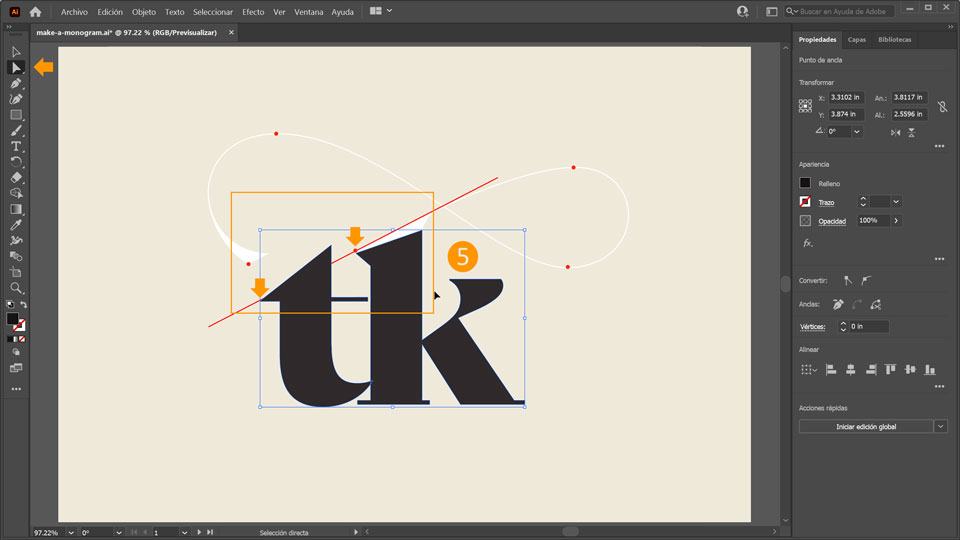The image size is (960, 540).
Task: Open the artboard number dropdown
Action: pos(184,533)
